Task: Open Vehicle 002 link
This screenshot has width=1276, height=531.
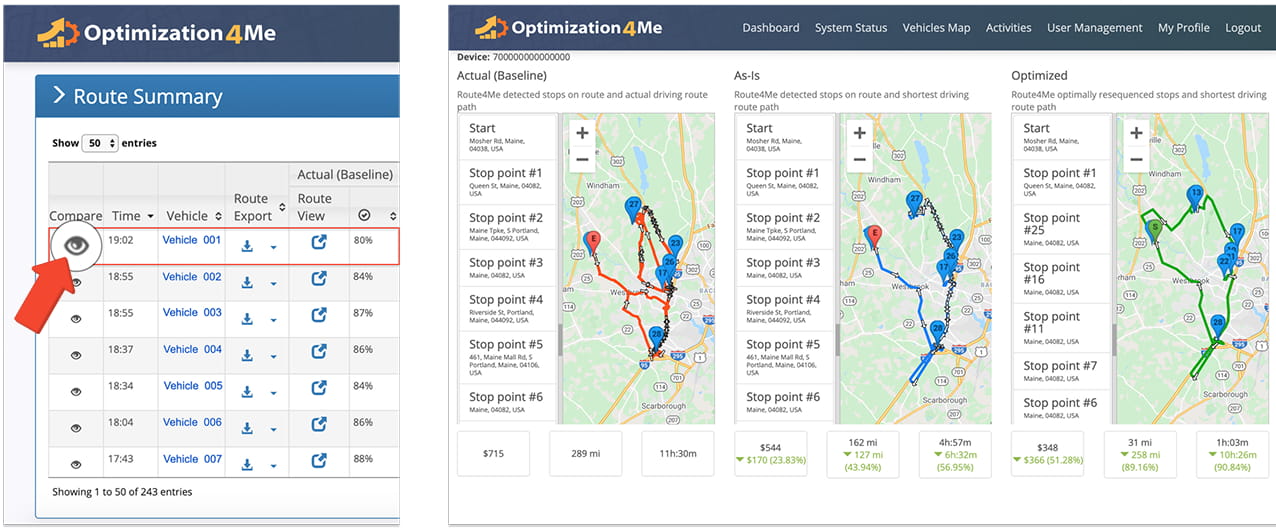Action: pyautogui.click(x=192, y=276)
